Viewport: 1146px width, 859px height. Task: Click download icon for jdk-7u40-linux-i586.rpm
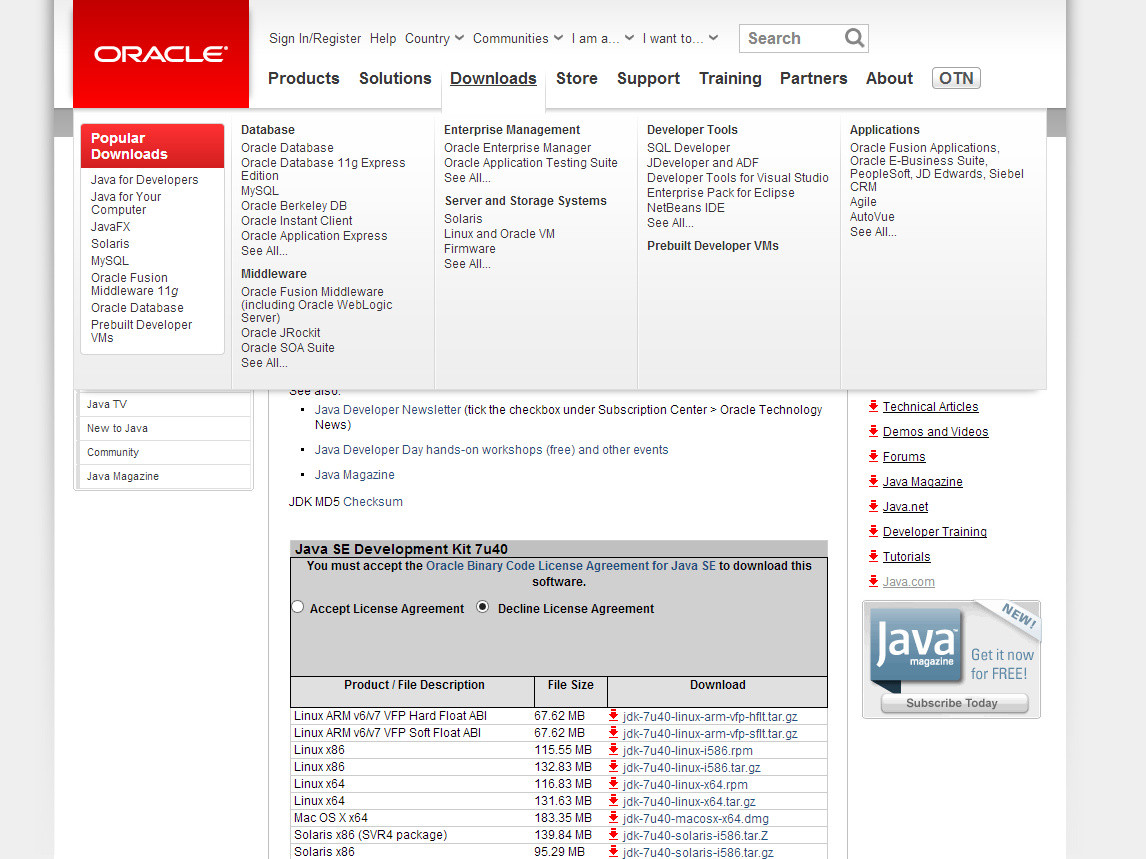pyautogui.click(x=613, y=749)
